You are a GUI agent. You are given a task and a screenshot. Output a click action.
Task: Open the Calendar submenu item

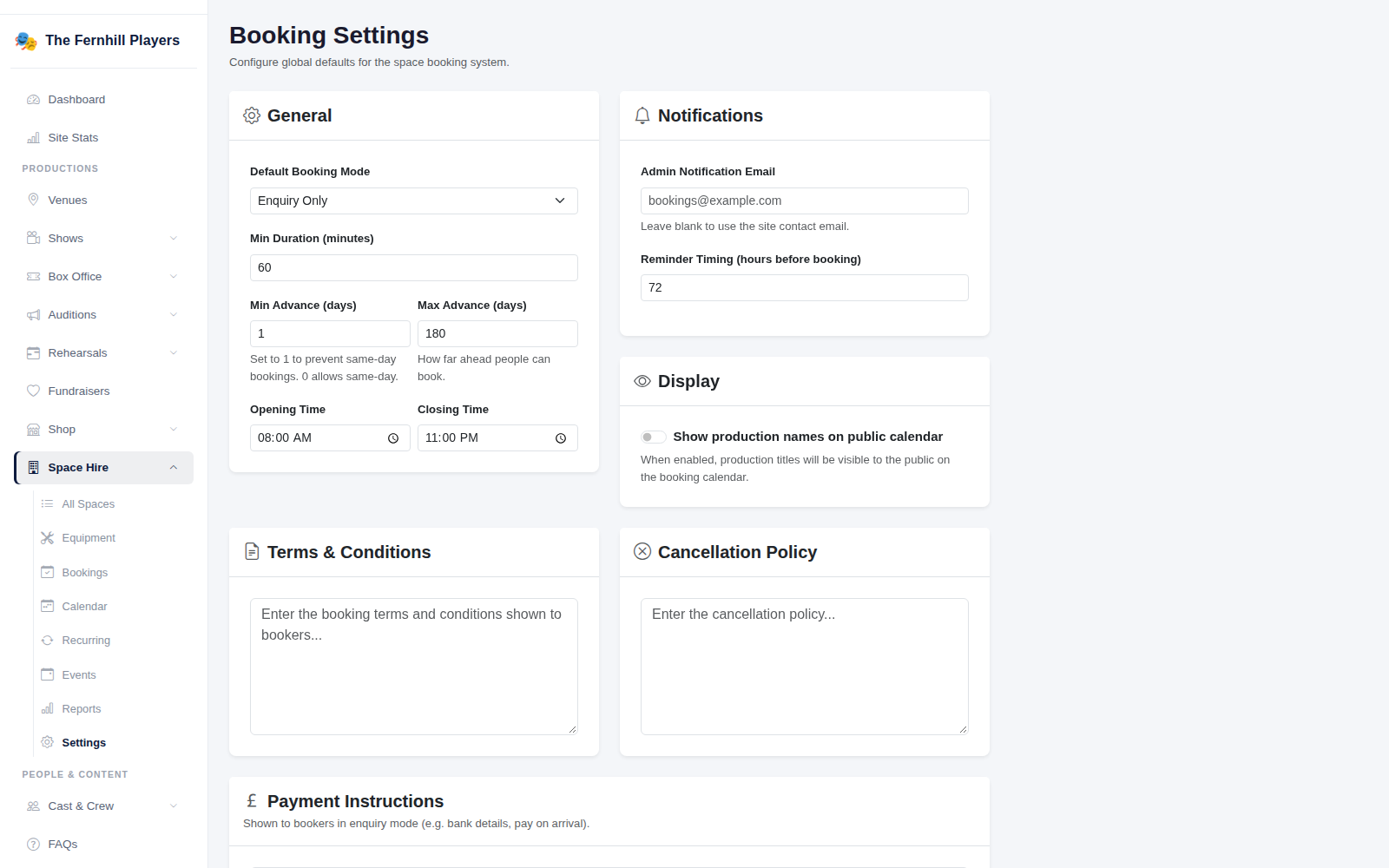pos(114,607)
